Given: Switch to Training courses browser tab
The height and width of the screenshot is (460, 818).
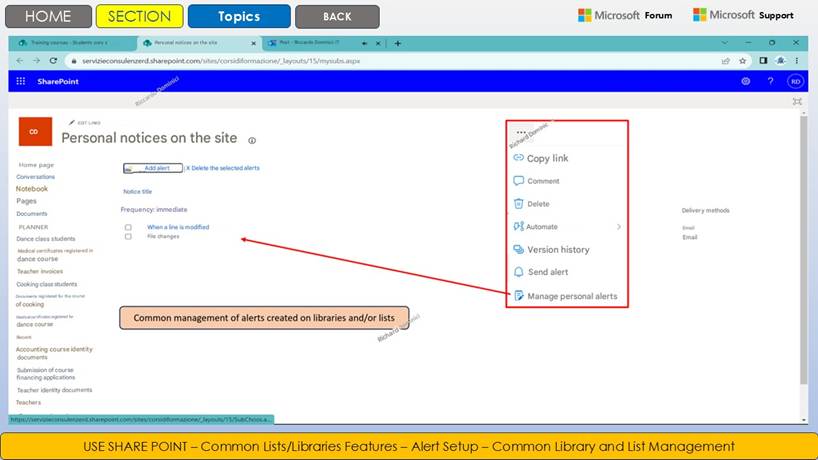Looking at the screenshot, I should (x=72, y=43).
